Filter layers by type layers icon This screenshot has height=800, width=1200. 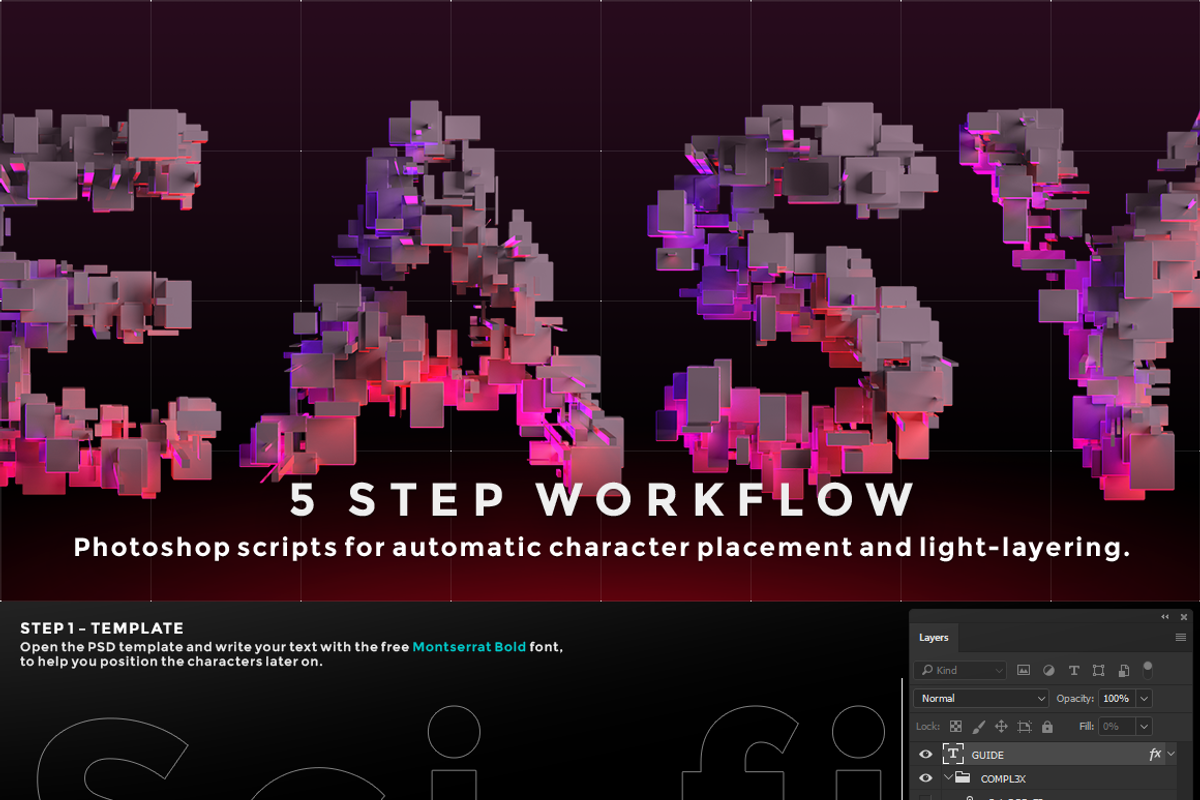pyautogui.click(x=1074, y=670)
